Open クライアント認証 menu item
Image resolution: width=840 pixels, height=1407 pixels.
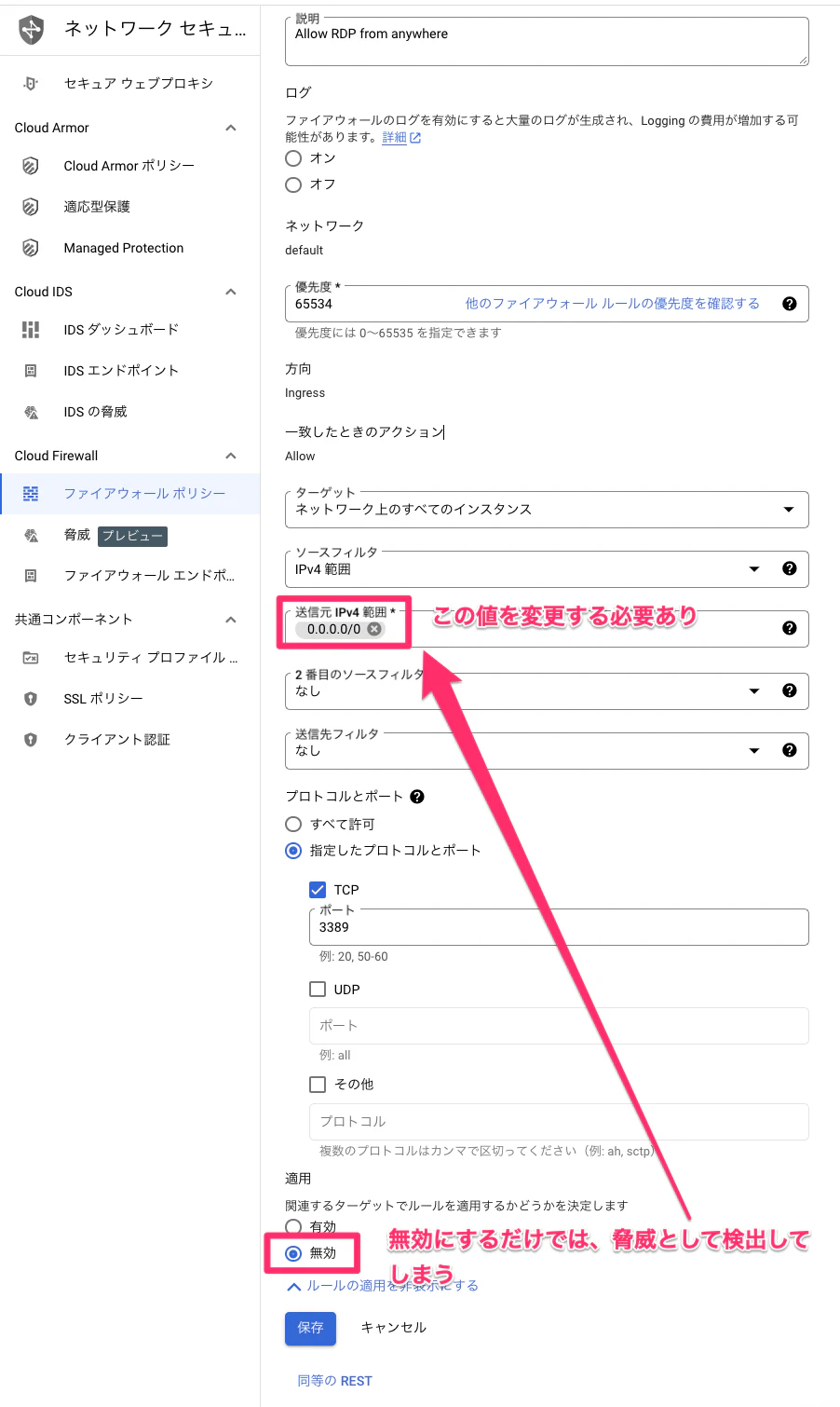[130, 740]
